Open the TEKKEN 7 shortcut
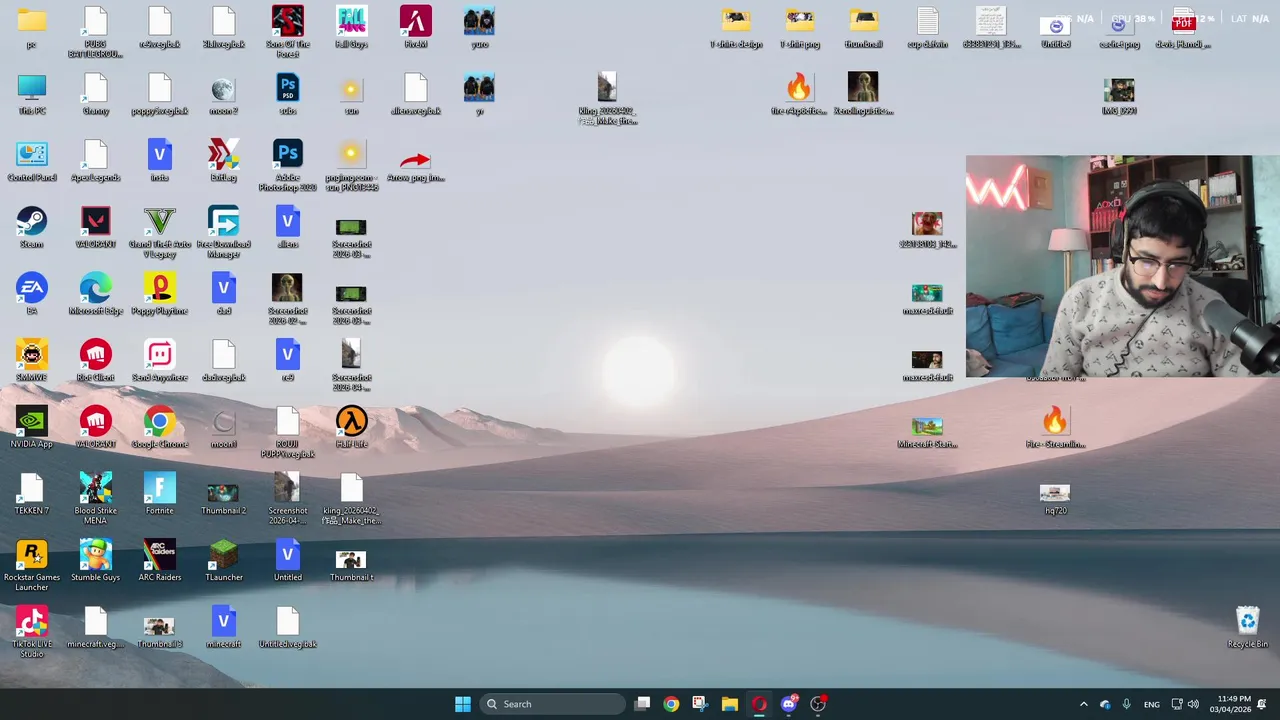The height and width of the screenshot is (720, 1280). point(32,494)
